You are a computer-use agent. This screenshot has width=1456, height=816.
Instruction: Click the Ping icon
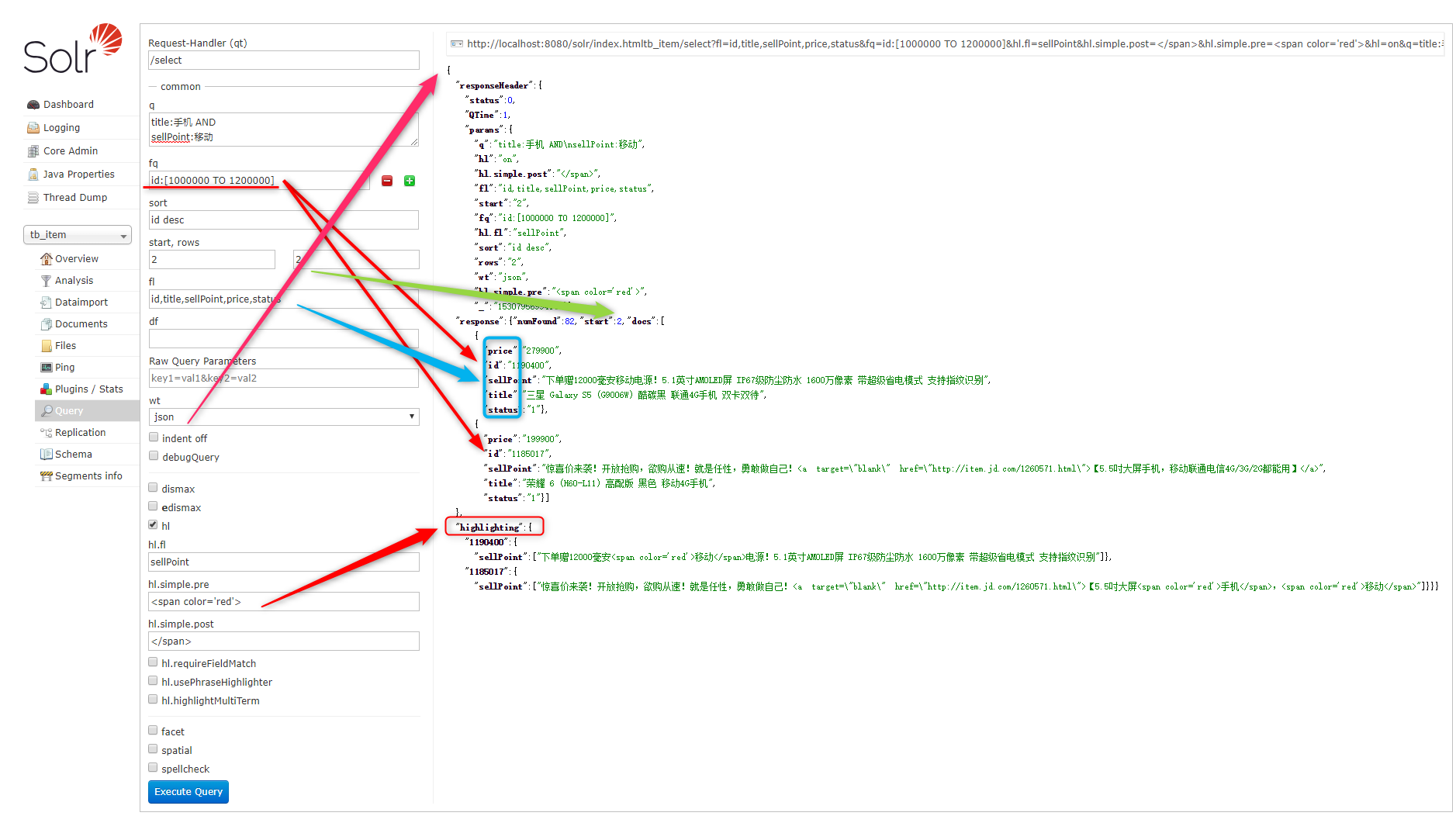coord(47,368)
